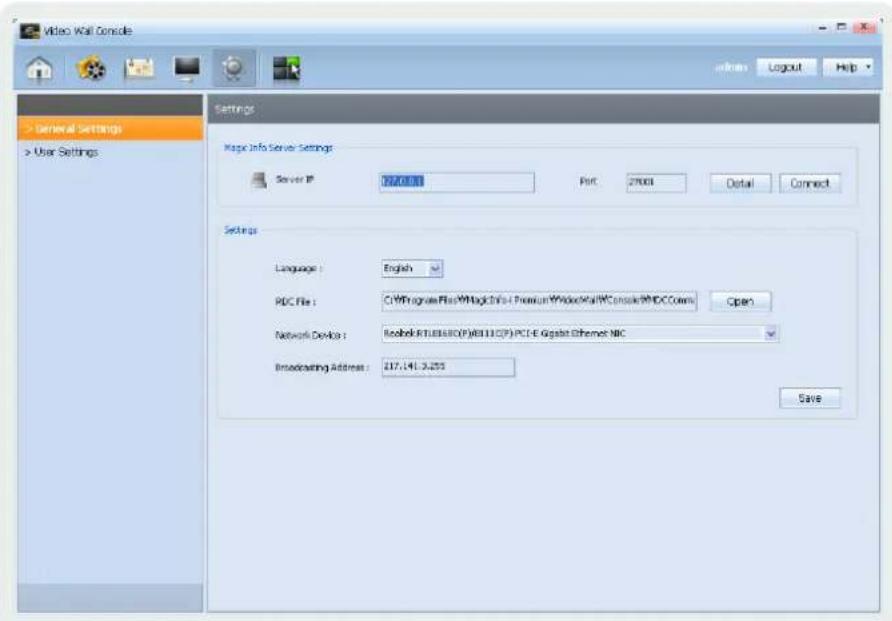
Task: Click the Logout button
Action: 786,67
